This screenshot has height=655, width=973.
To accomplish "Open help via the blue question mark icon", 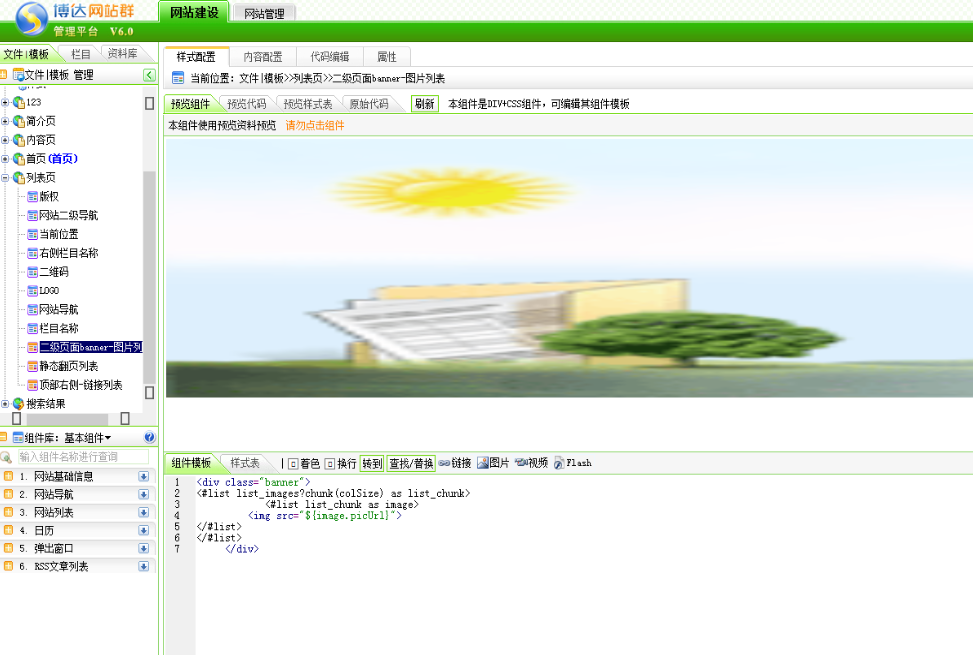I will click(150, 437).
